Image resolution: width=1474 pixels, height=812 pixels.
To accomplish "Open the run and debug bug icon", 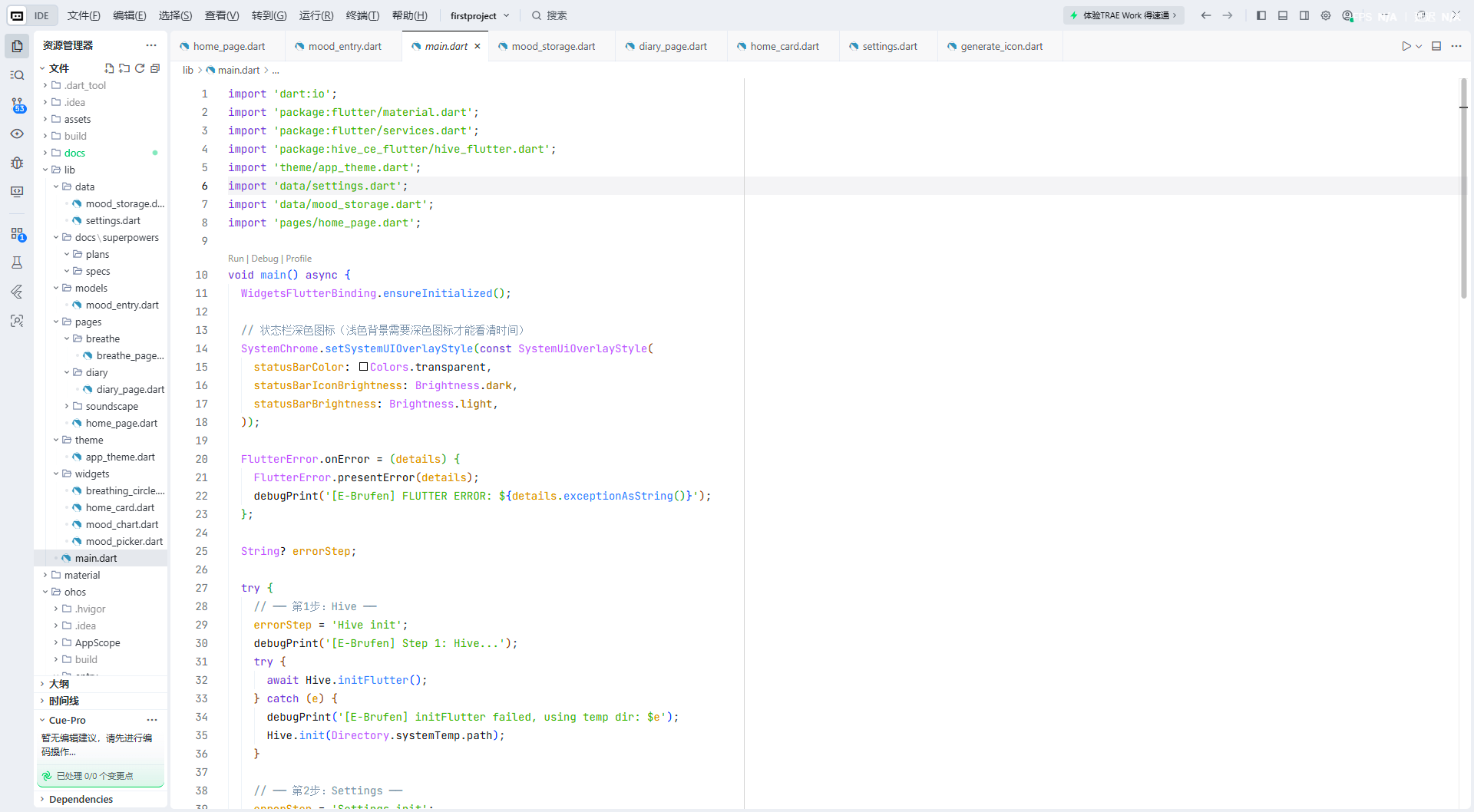I will click(17, 163).
